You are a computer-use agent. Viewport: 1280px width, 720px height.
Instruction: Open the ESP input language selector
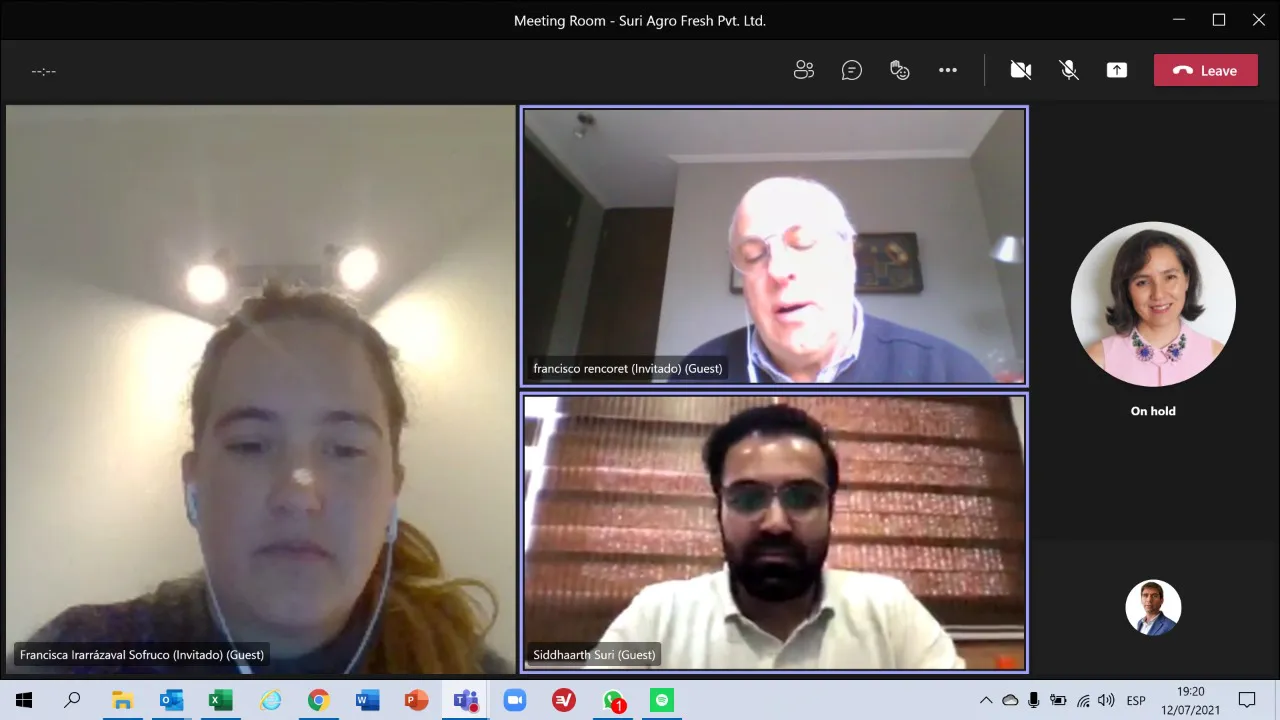1136,700
